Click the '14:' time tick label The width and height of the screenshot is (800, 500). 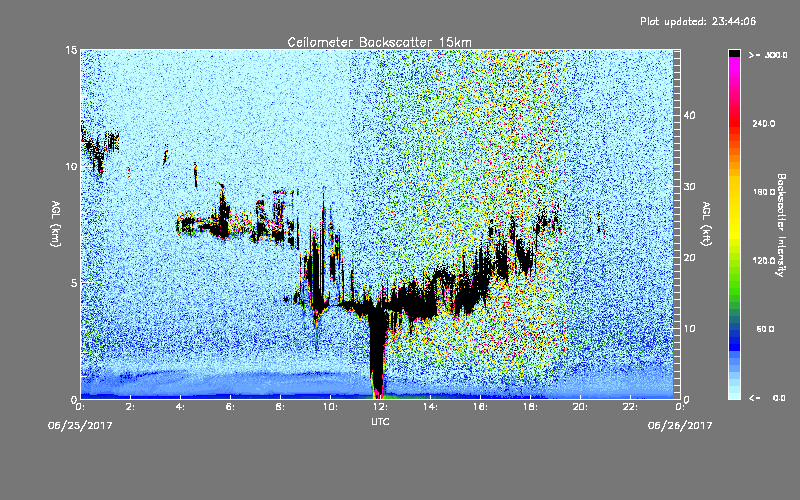click(x=430, y=407)
